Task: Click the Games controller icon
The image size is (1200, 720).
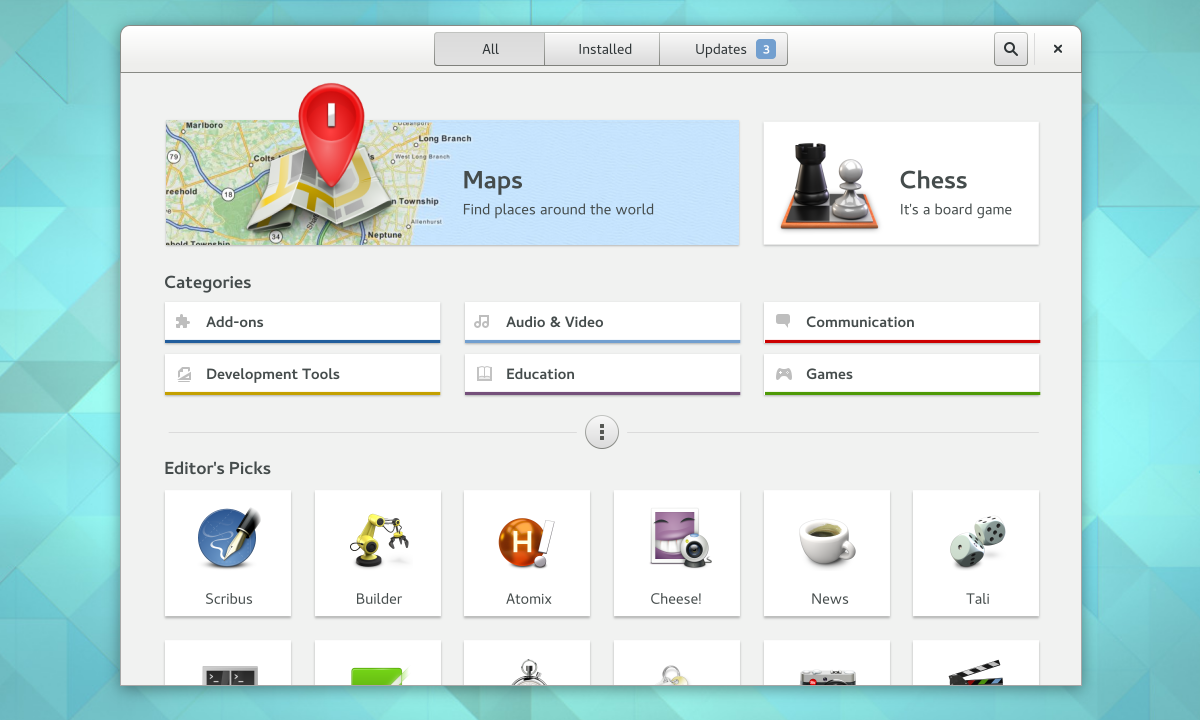Action: (784, 374)
